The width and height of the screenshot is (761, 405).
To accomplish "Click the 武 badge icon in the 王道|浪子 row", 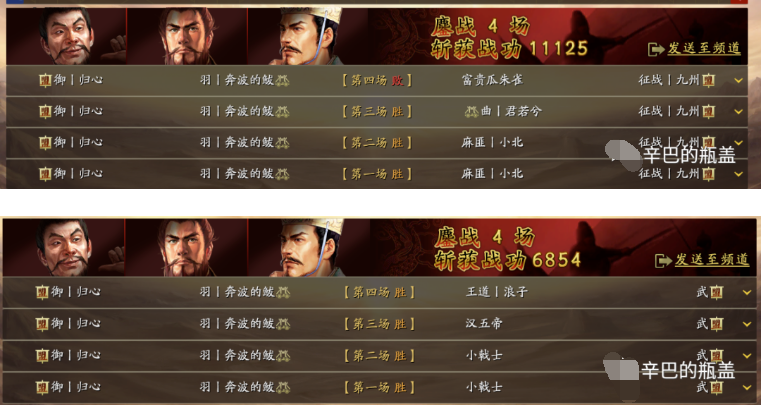I will 716,292.
